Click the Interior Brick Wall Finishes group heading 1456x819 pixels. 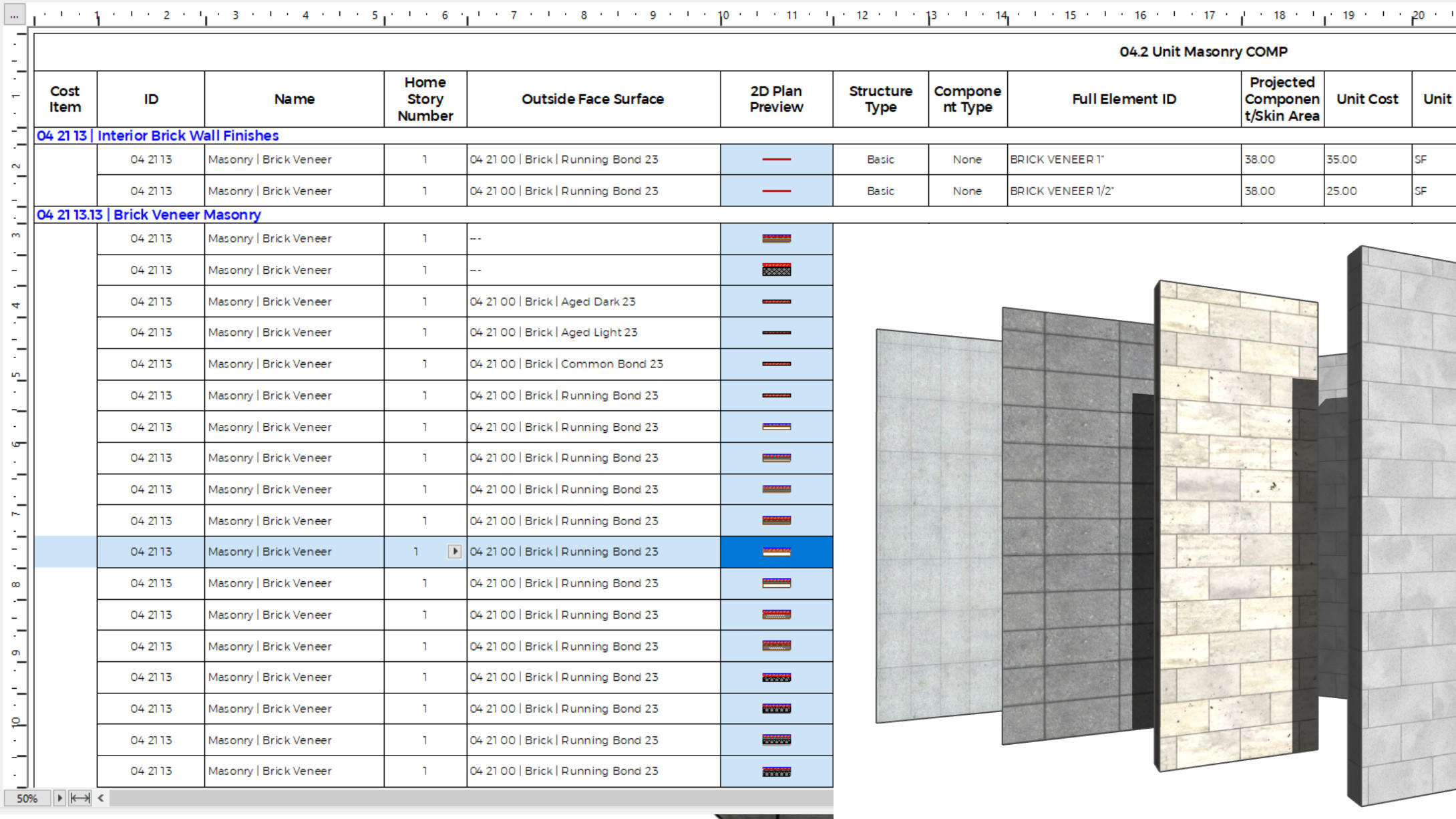[158, 136]
